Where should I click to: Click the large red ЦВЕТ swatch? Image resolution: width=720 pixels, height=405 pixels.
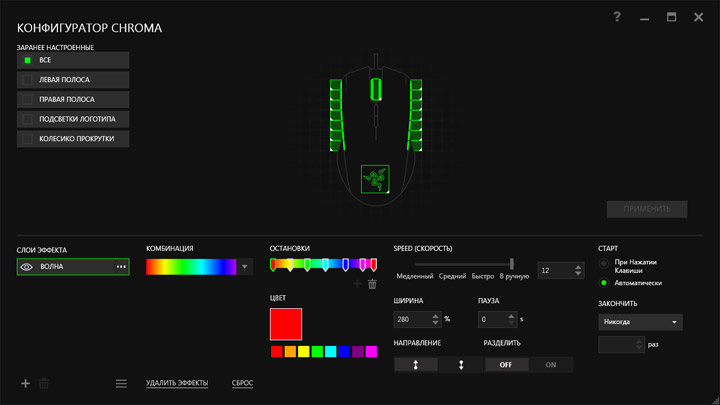point(286,324)
